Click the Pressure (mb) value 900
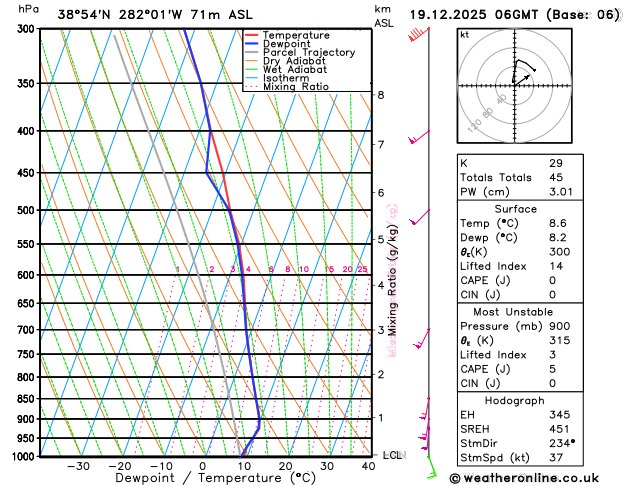The image size is (629, 486). [x=560, y=326]
